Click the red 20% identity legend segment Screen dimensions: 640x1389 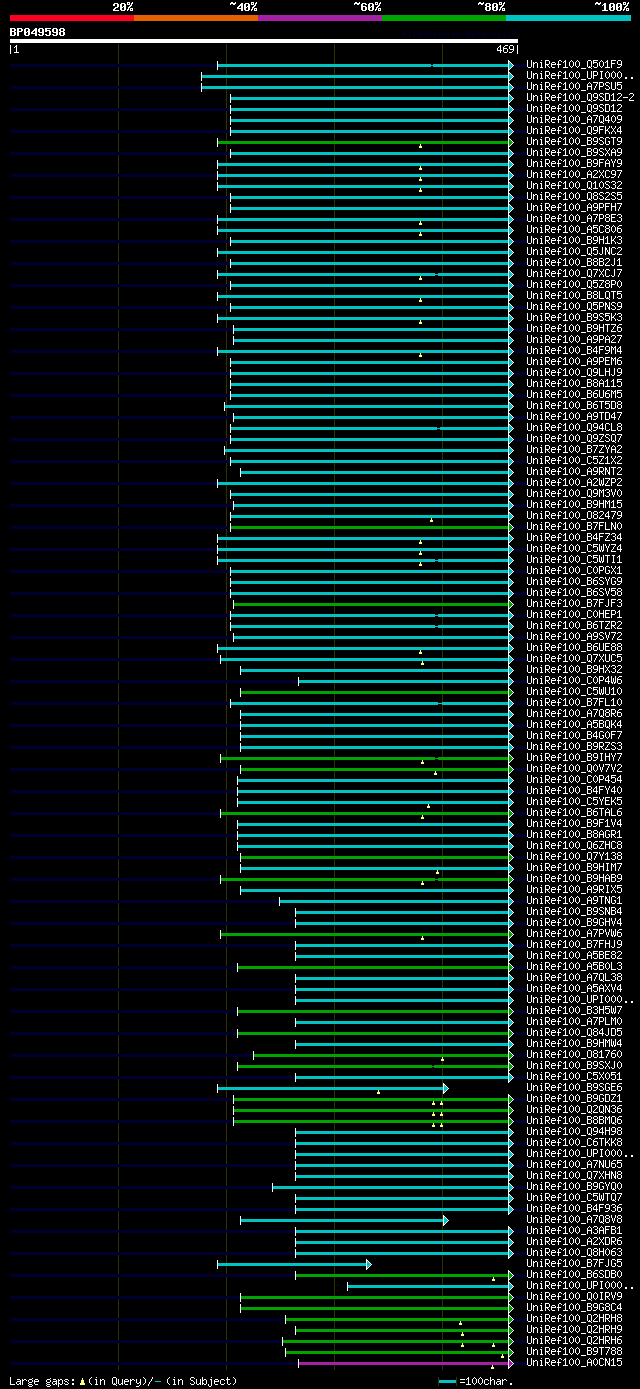[x=72, y=18]
